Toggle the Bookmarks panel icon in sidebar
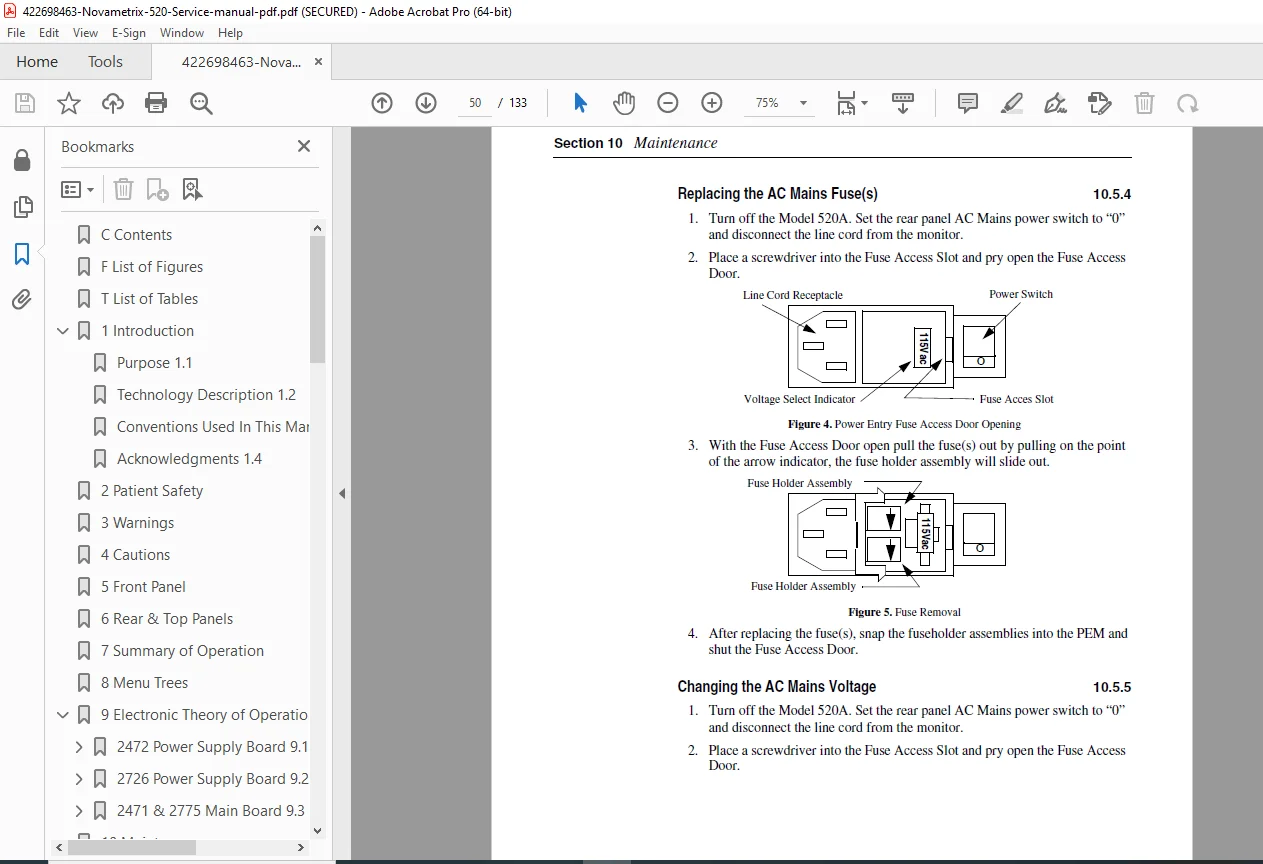 22,254
